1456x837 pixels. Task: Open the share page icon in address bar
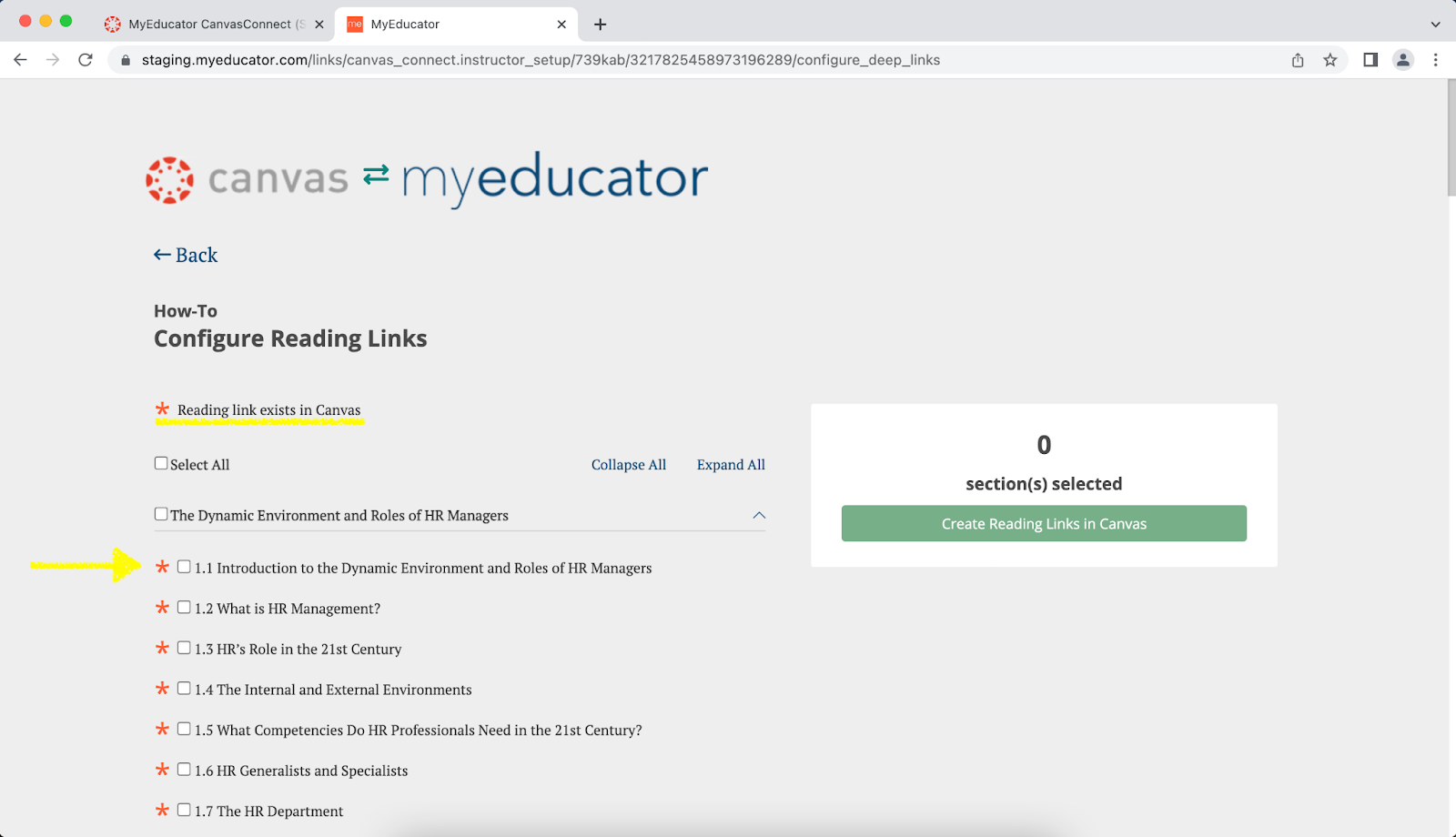[x=1298, y=60]
